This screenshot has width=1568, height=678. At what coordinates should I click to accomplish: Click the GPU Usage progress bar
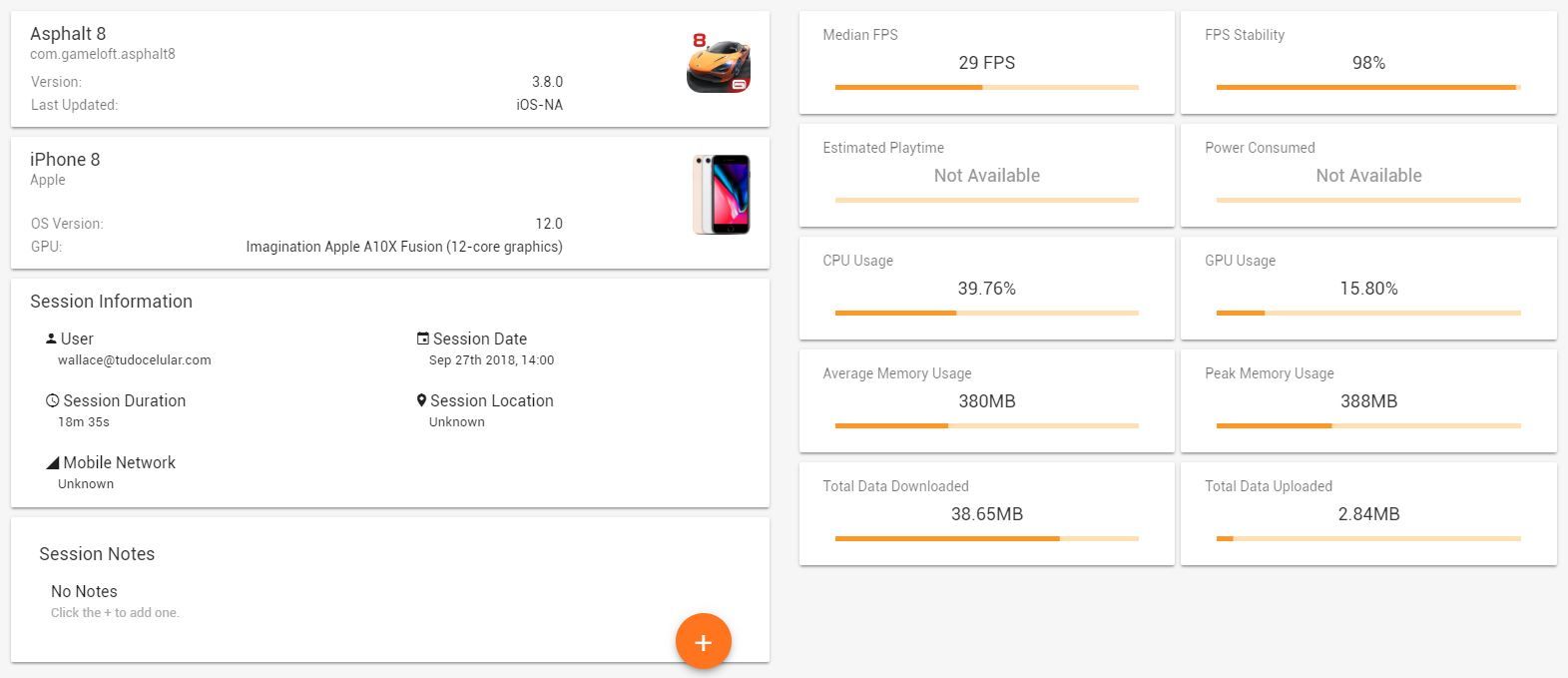pos(1367,314)
